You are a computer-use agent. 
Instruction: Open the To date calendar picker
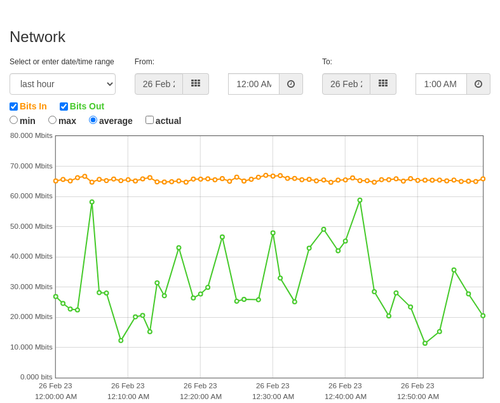(x=383, y=84)
